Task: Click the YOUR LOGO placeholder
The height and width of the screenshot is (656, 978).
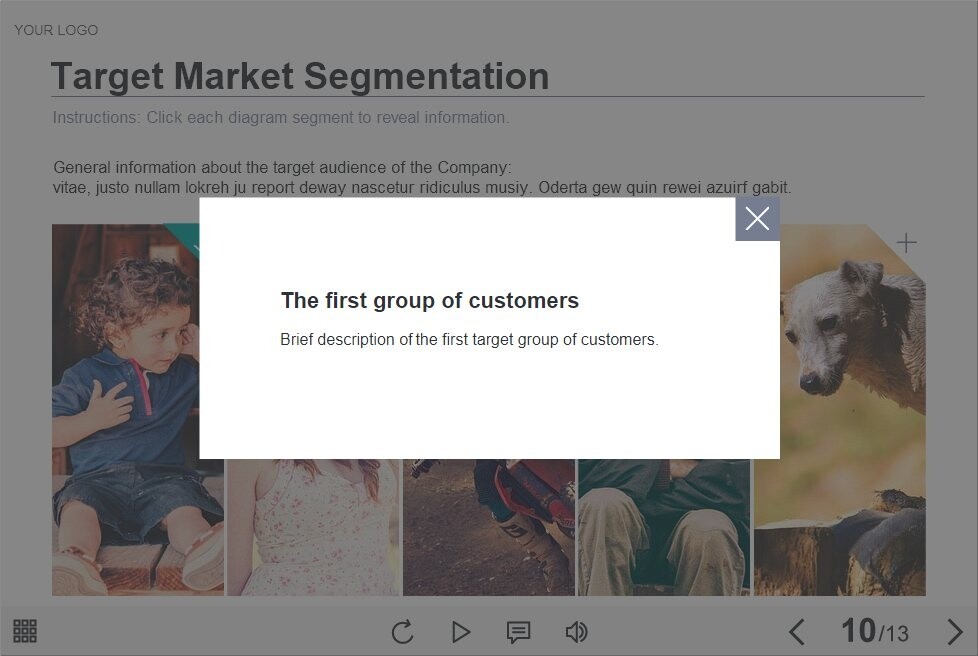Action: (56, 30)
